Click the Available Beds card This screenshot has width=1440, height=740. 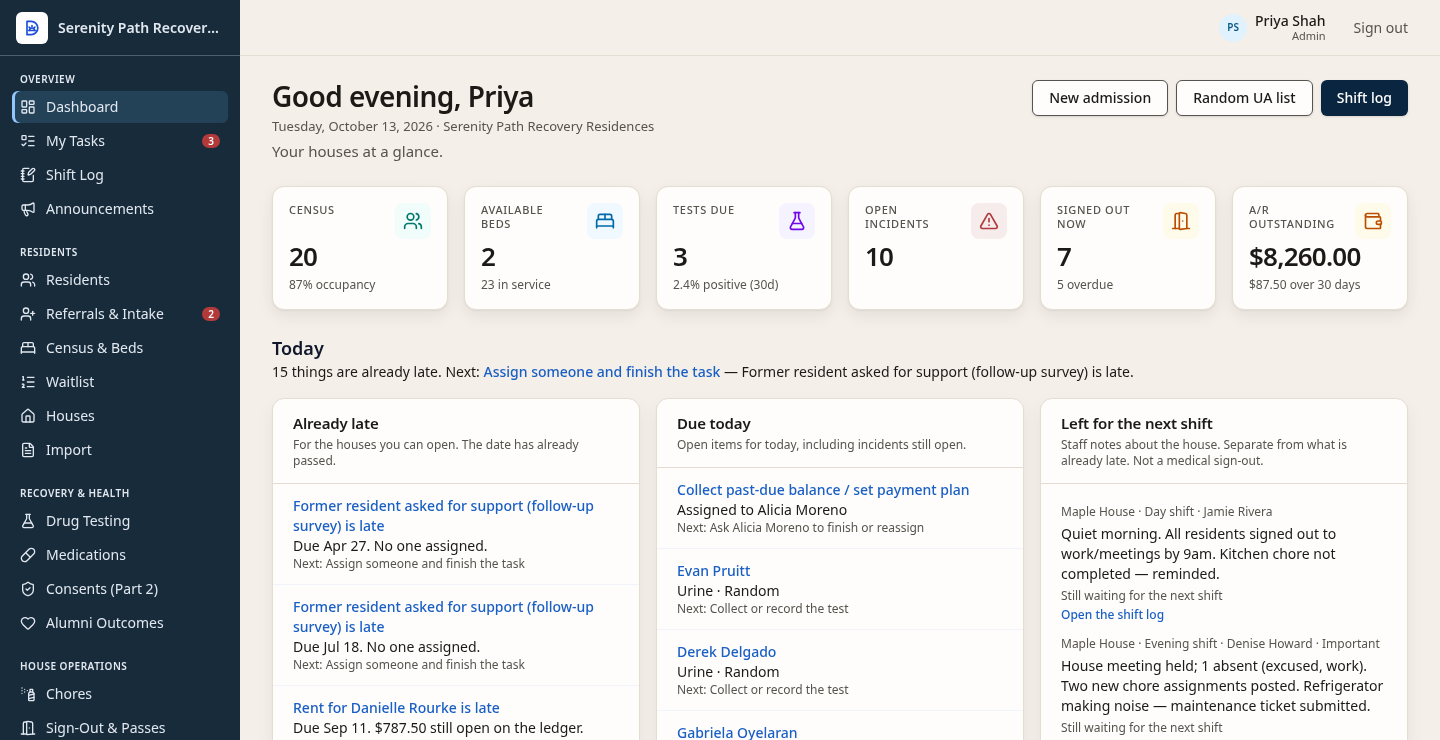(x=552, y=248)
